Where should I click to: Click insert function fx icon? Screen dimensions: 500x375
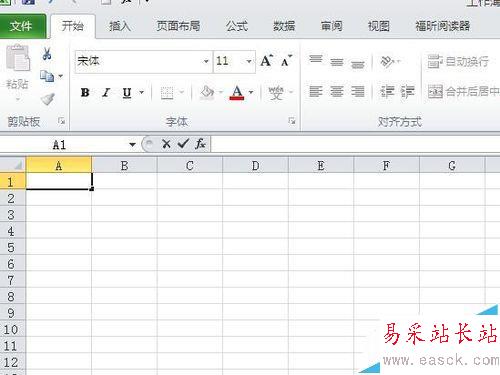click(x=200, y=144)
